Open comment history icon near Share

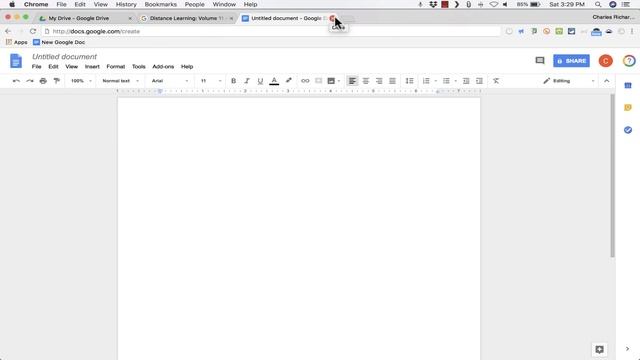click(x=540, y=61)
